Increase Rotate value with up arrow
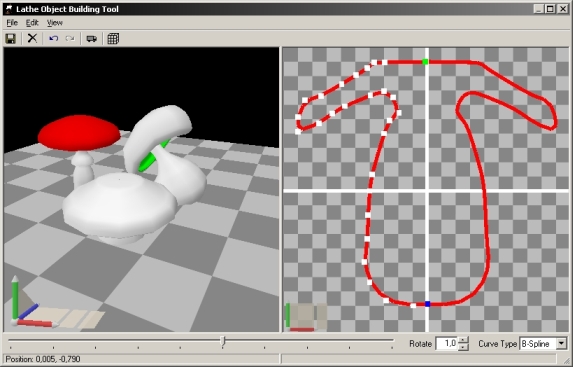573x367 pixels. [463, 340]
